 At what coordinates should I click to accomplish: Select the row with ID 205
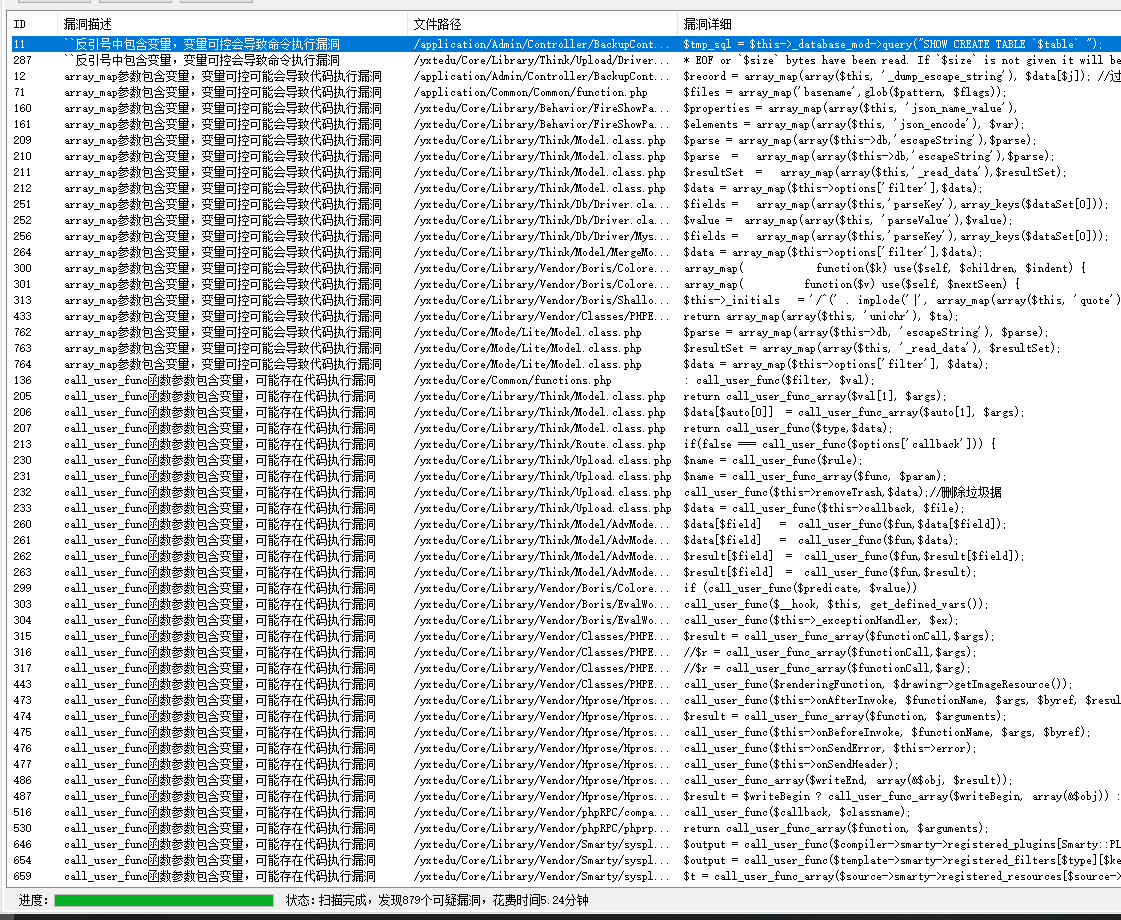click(x=566, y=396)
